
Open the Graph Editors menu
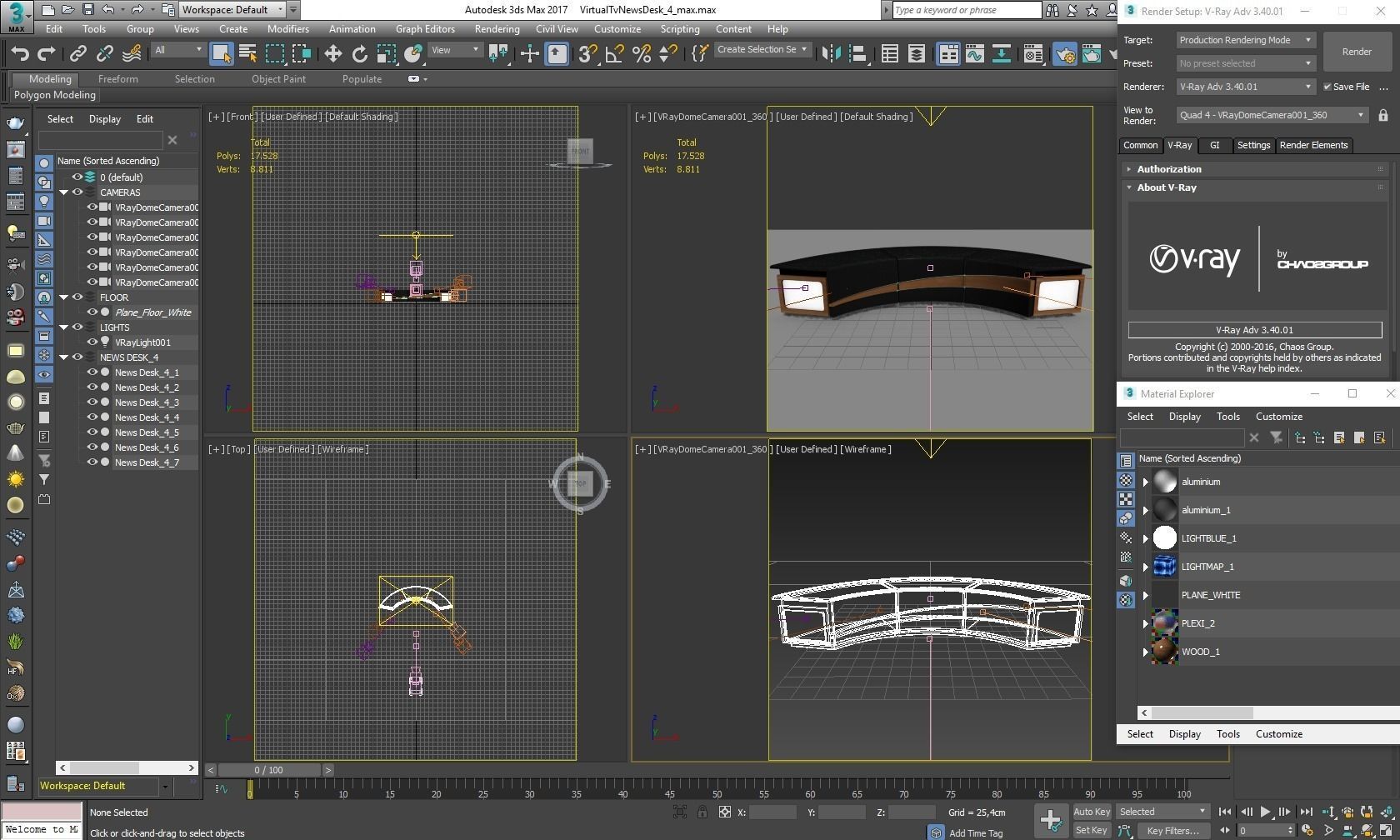click(425, 29)
